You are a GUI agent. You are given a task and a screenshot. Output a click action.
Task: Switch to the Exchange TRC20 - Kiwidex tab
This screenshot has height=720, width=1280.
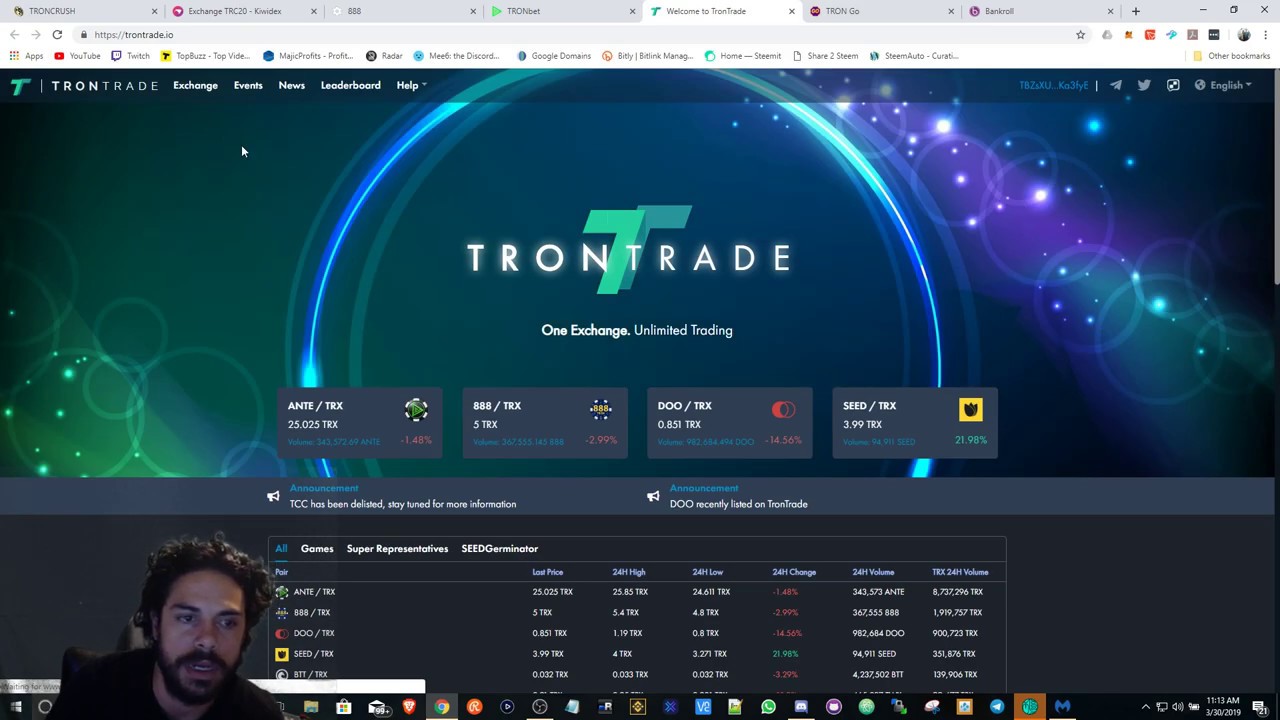click(241, 11)
